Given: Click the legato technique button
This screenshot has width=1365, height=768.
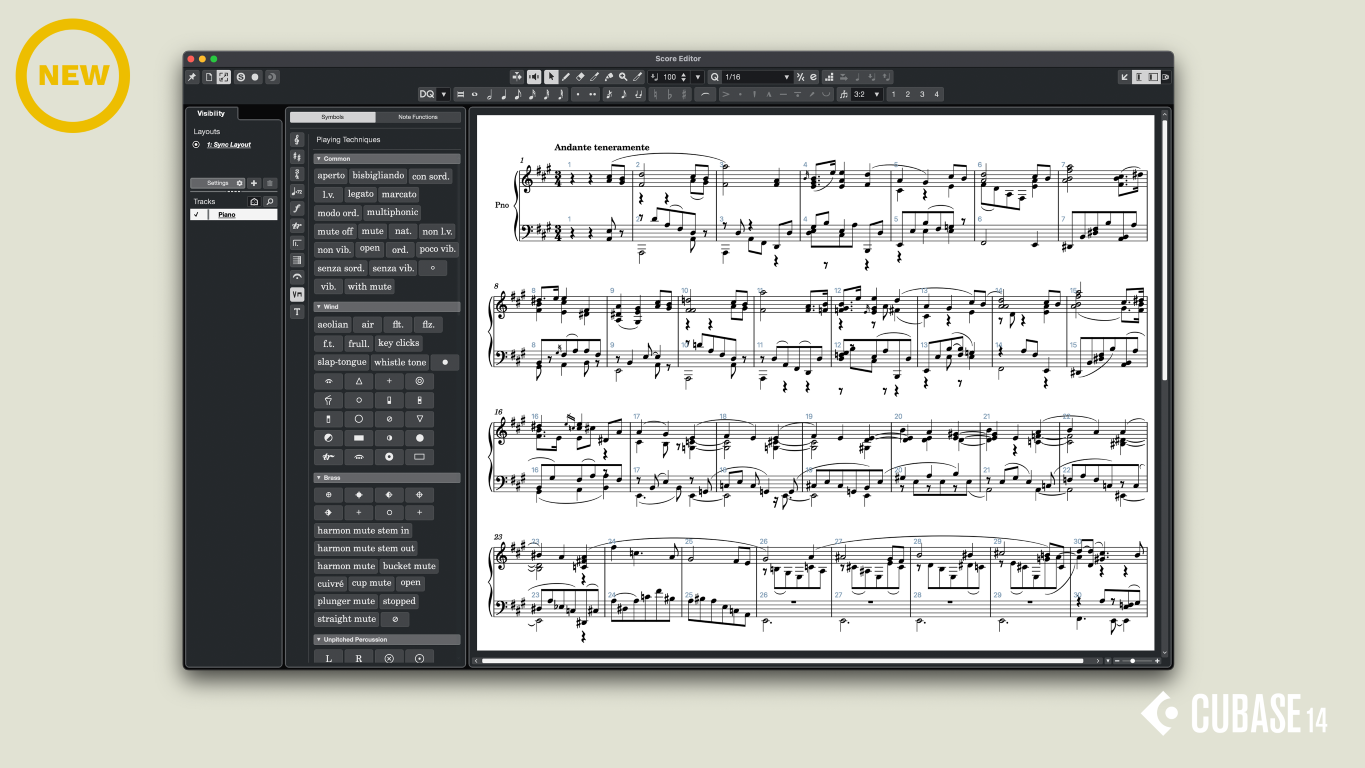Looking at the screenshot, I should coord(361,194).
